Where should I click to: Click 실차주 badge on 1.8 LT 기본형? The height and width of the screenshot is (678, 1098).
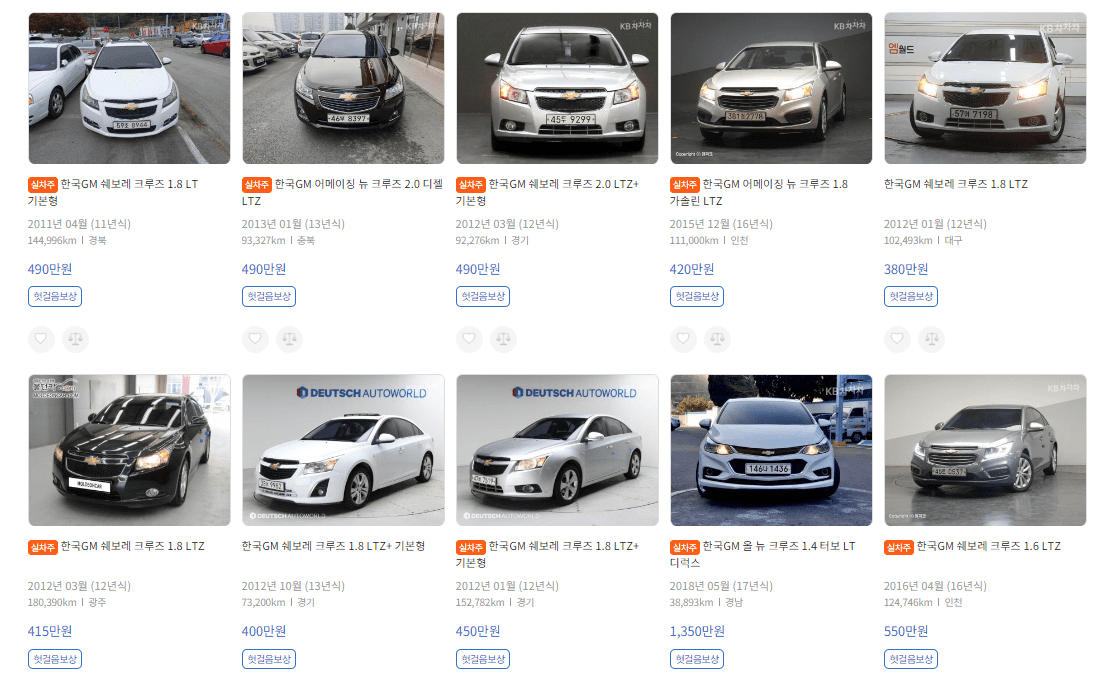click(x=43, y=185)
